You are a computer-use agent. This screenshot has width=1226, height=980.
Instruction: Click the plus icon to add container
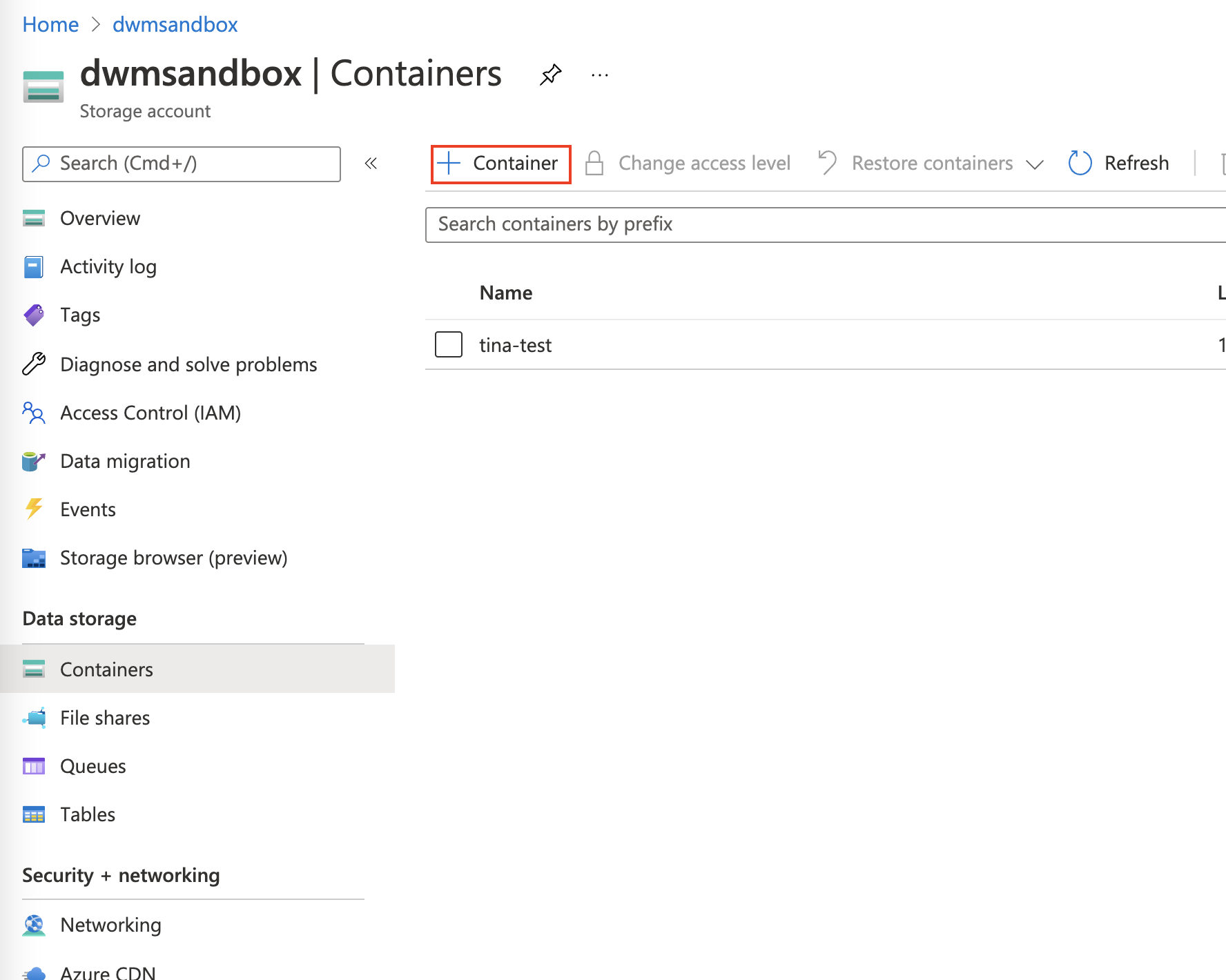pyautogui.click(x=449, y=164)
